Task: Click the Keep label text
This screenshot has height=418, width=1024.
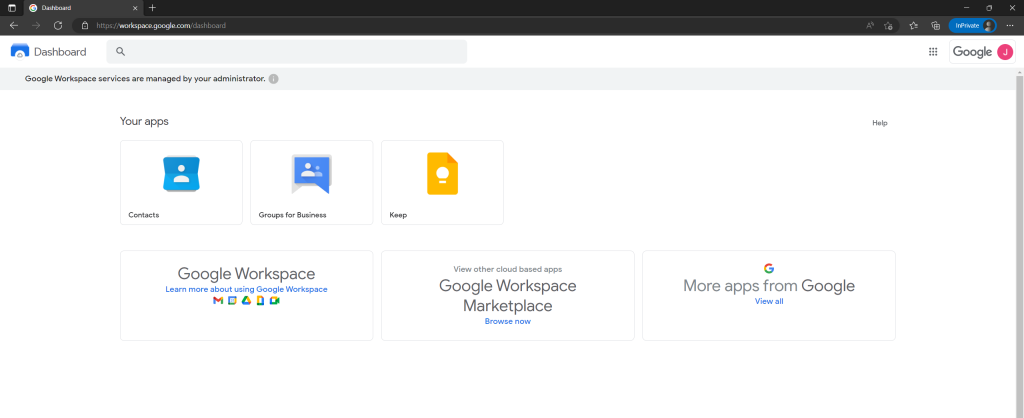Action: [x=398, y=215]
